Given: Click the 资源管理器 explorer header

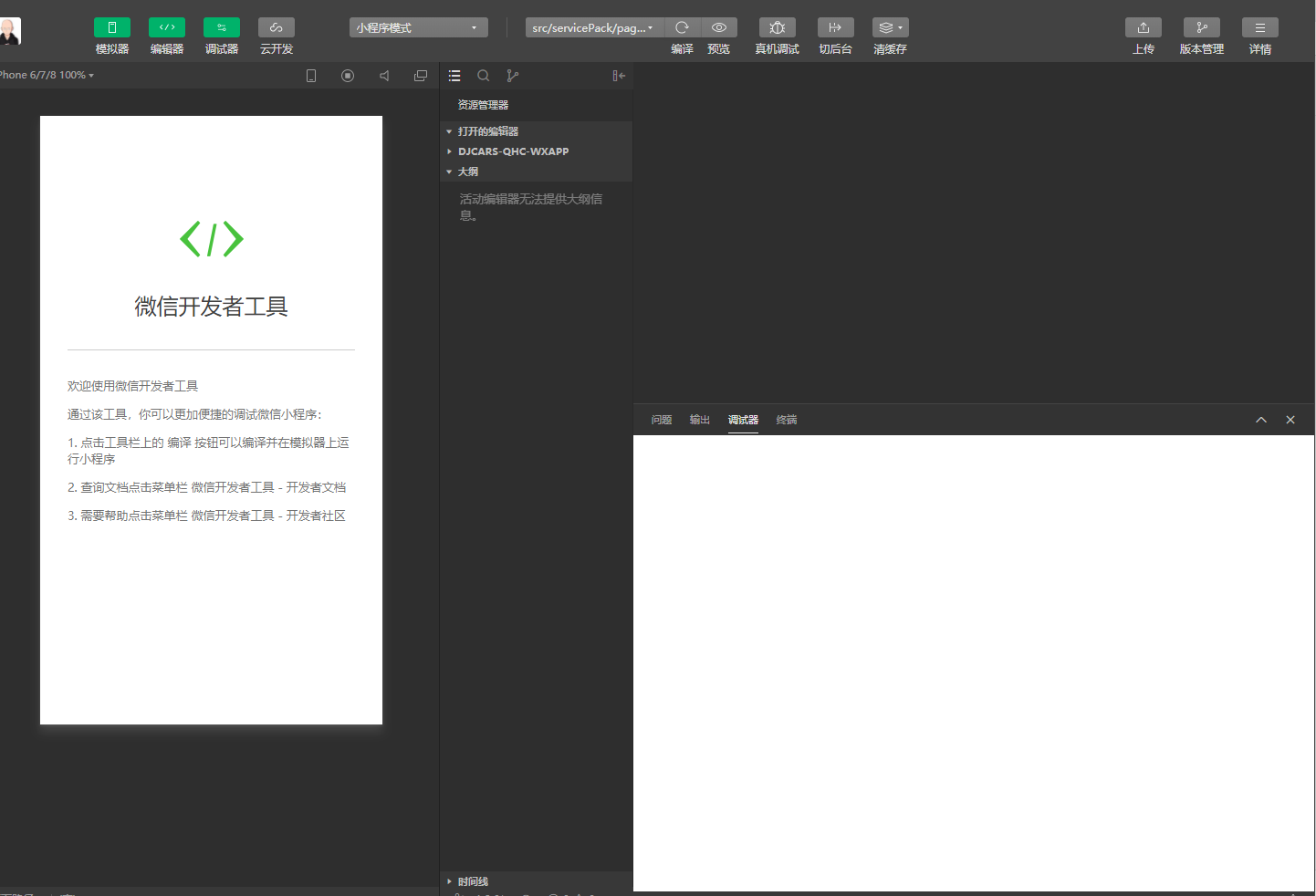Looking at the screenshot, I should click(x=483, y=105).
